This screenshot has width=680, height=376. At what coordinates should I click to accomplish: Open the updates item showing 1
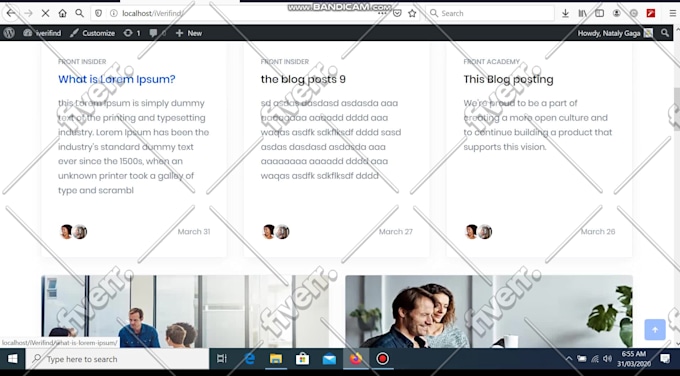point(132,33)
